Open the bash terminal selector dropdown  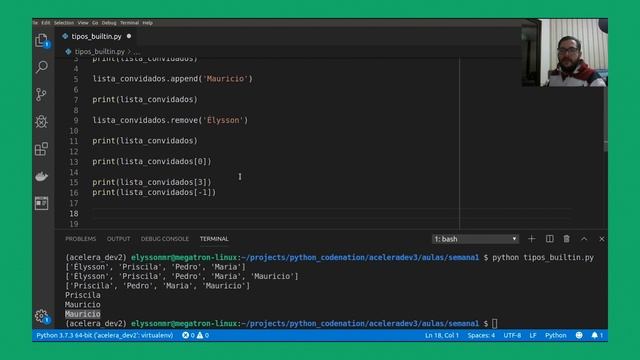tap(475, 239)
